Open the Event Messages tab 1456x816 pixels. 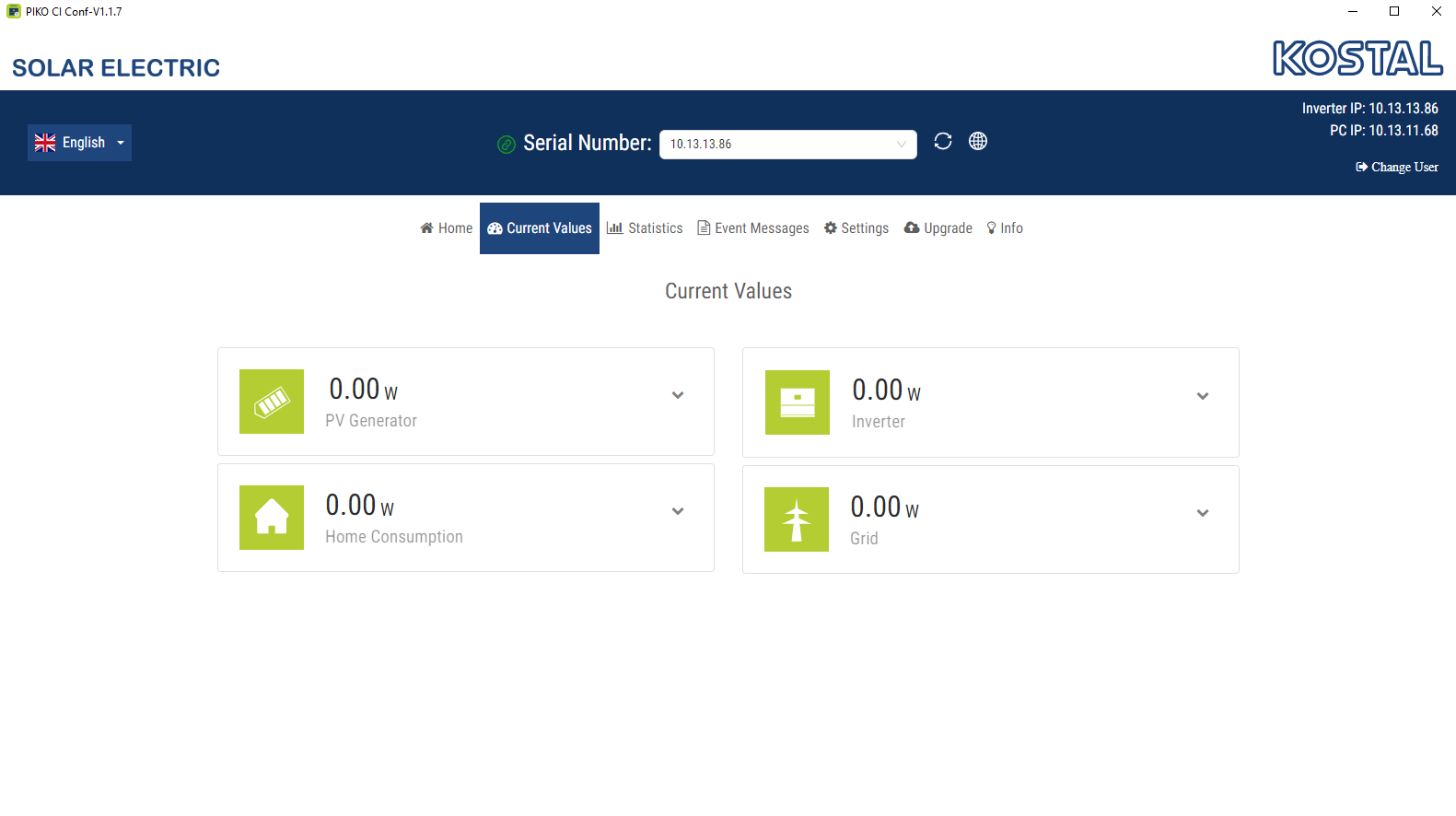click(753, 228)
